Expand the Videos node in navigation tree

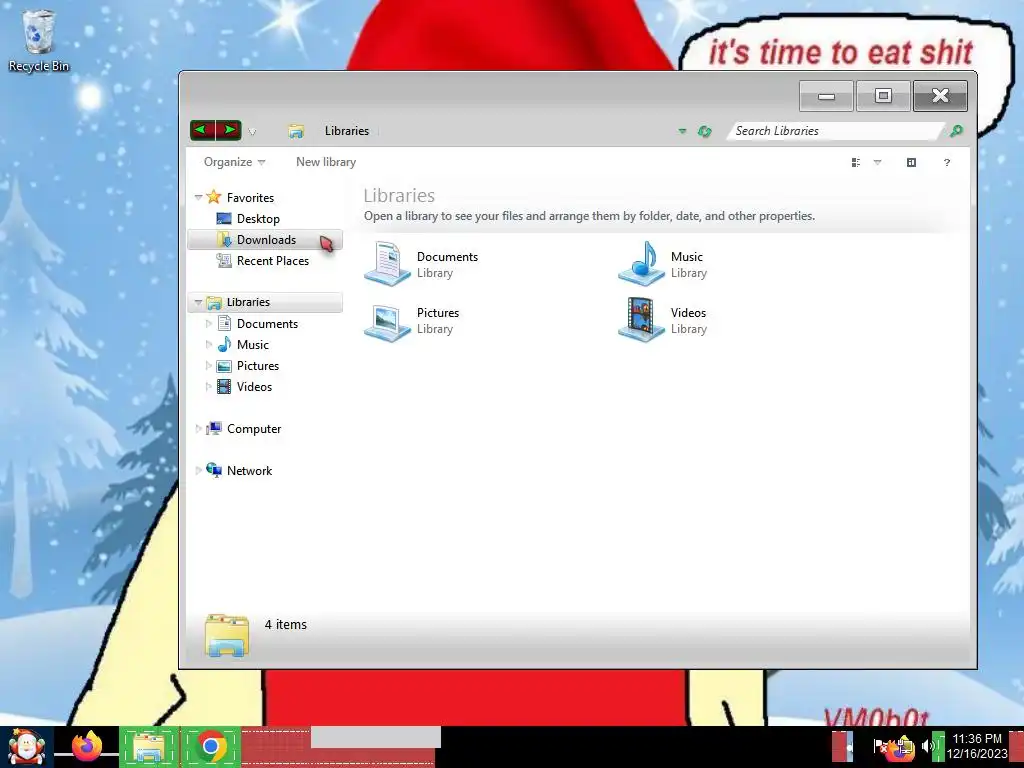pos(208,387)
